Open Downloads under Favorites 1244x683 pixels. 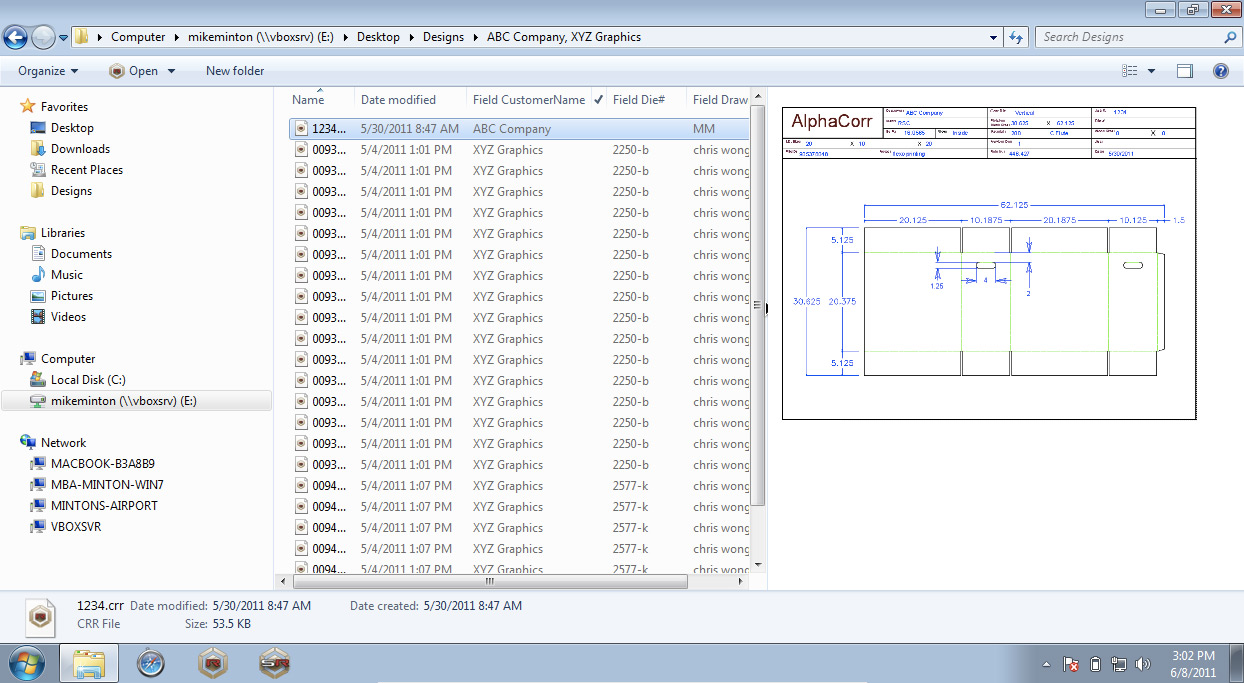tap(80, 149)
